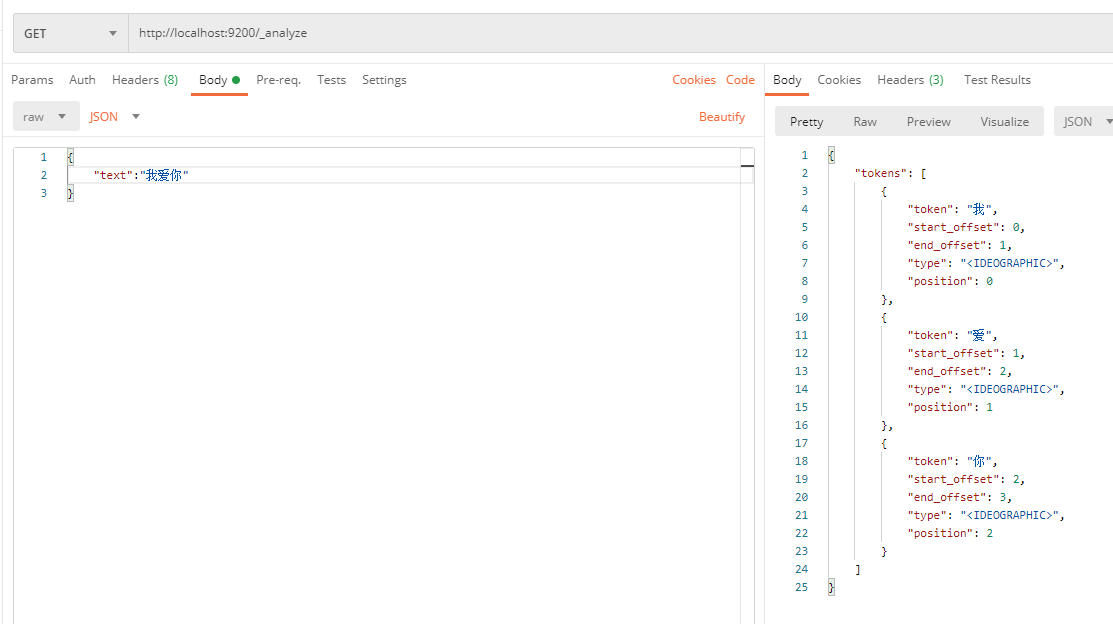Expand the raw body type dropdown
Screen dimensions: 1113x624
click(46, 116)
